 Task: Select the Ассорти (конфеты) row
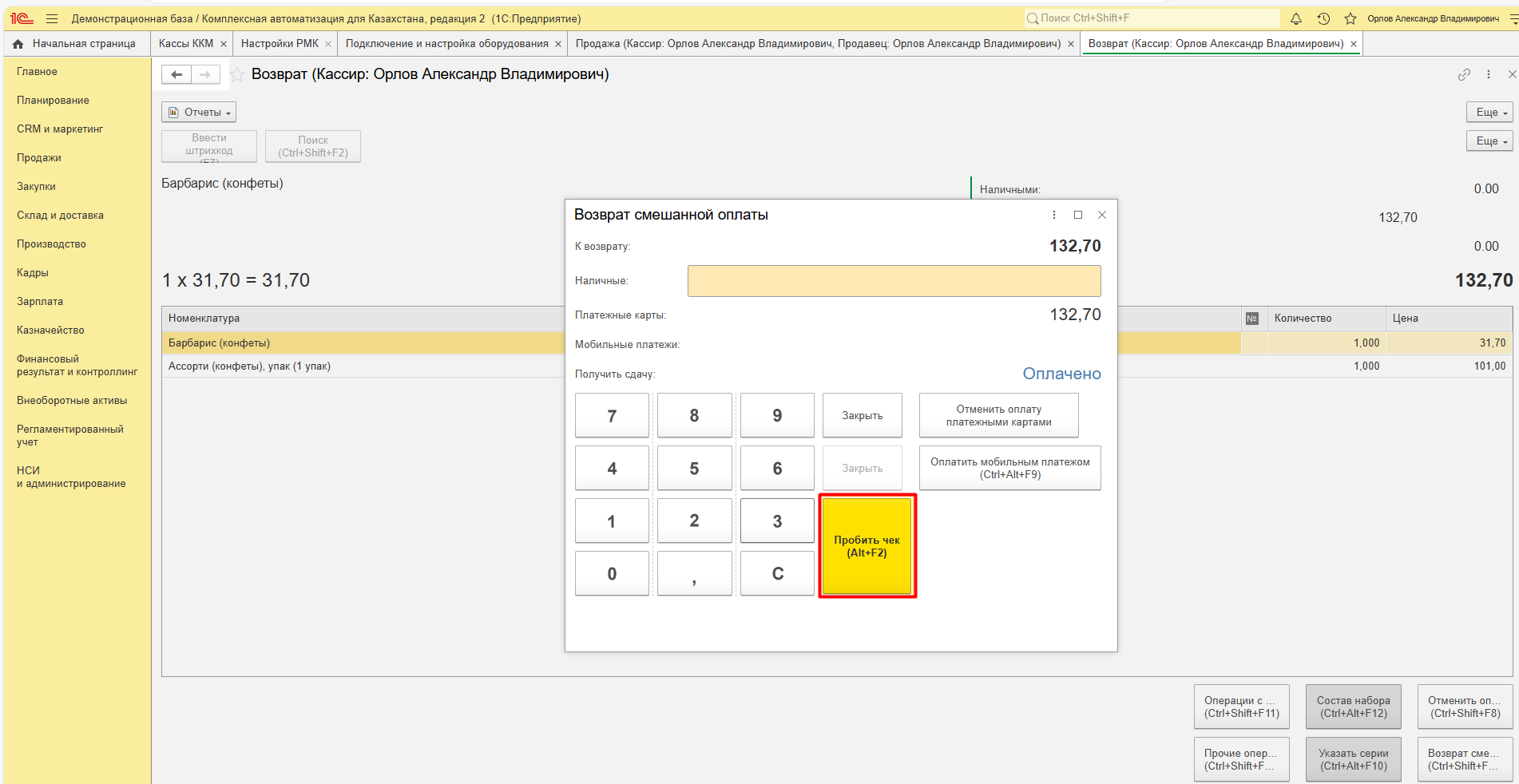pos(249,366)
